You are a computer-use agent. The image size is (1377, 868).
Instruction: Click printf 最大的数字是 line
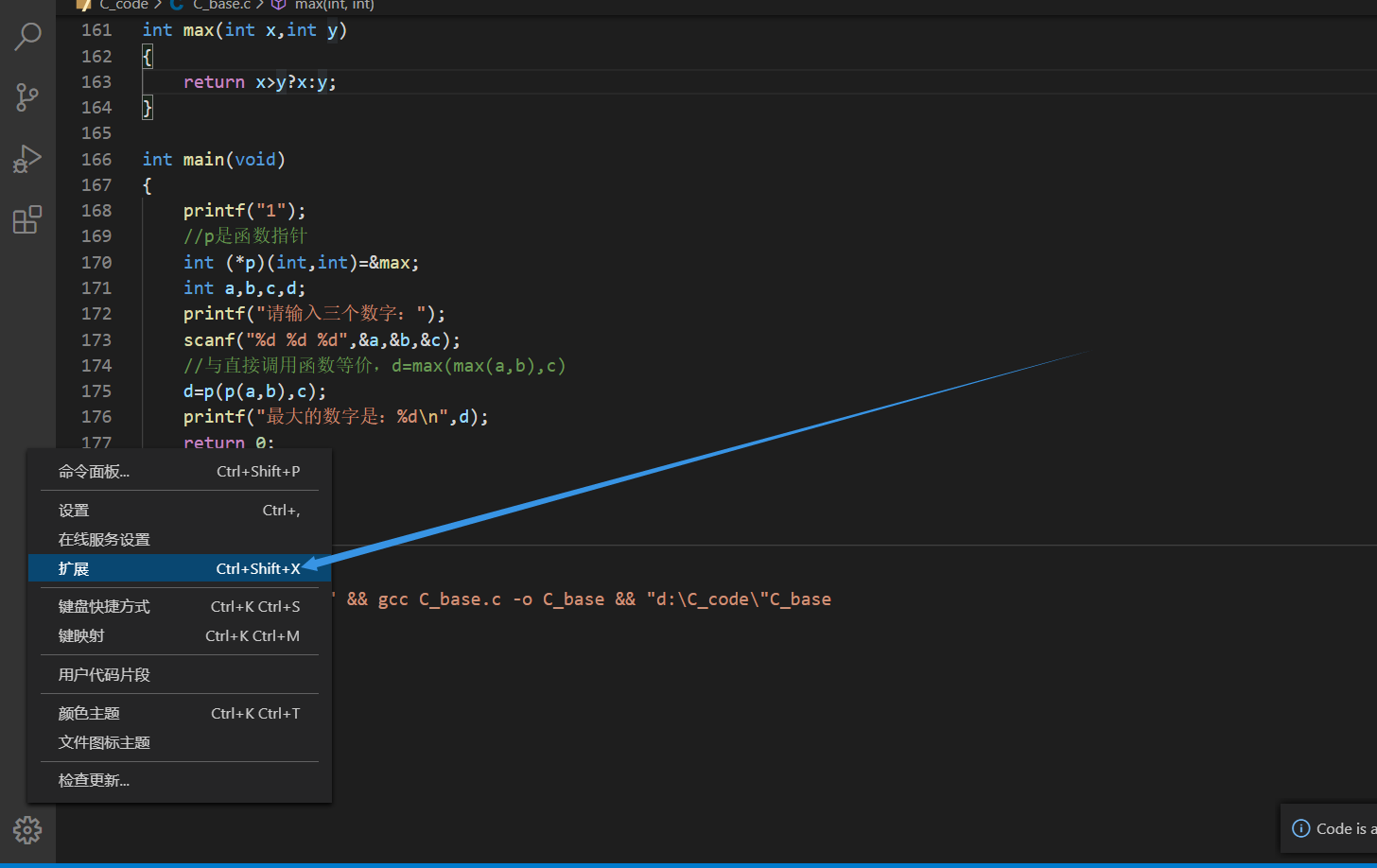pyautogui.click(x=336, y=416)
